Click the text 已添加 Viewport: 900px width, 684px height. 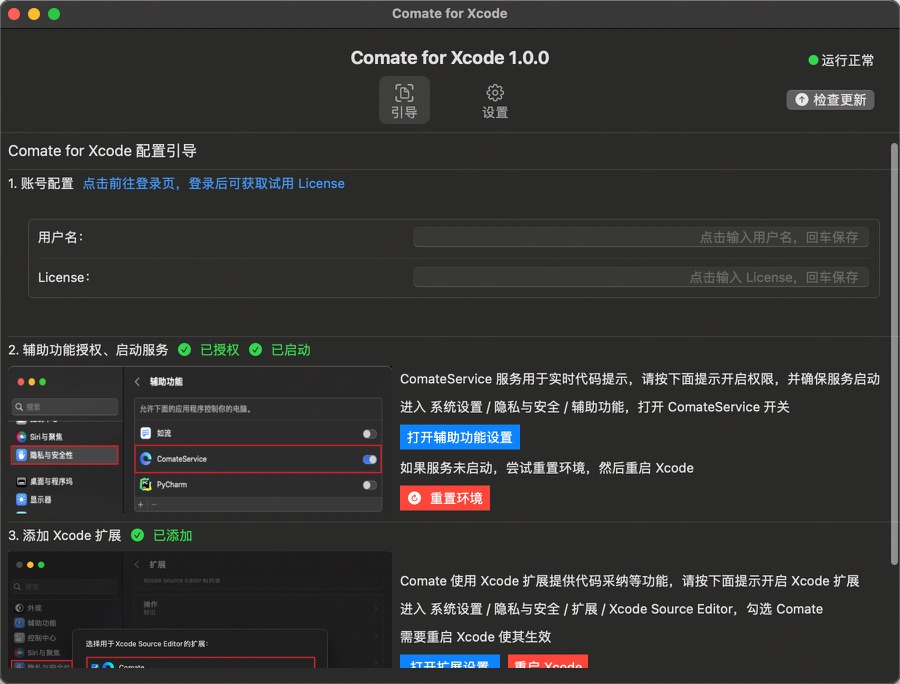[173, 535]
